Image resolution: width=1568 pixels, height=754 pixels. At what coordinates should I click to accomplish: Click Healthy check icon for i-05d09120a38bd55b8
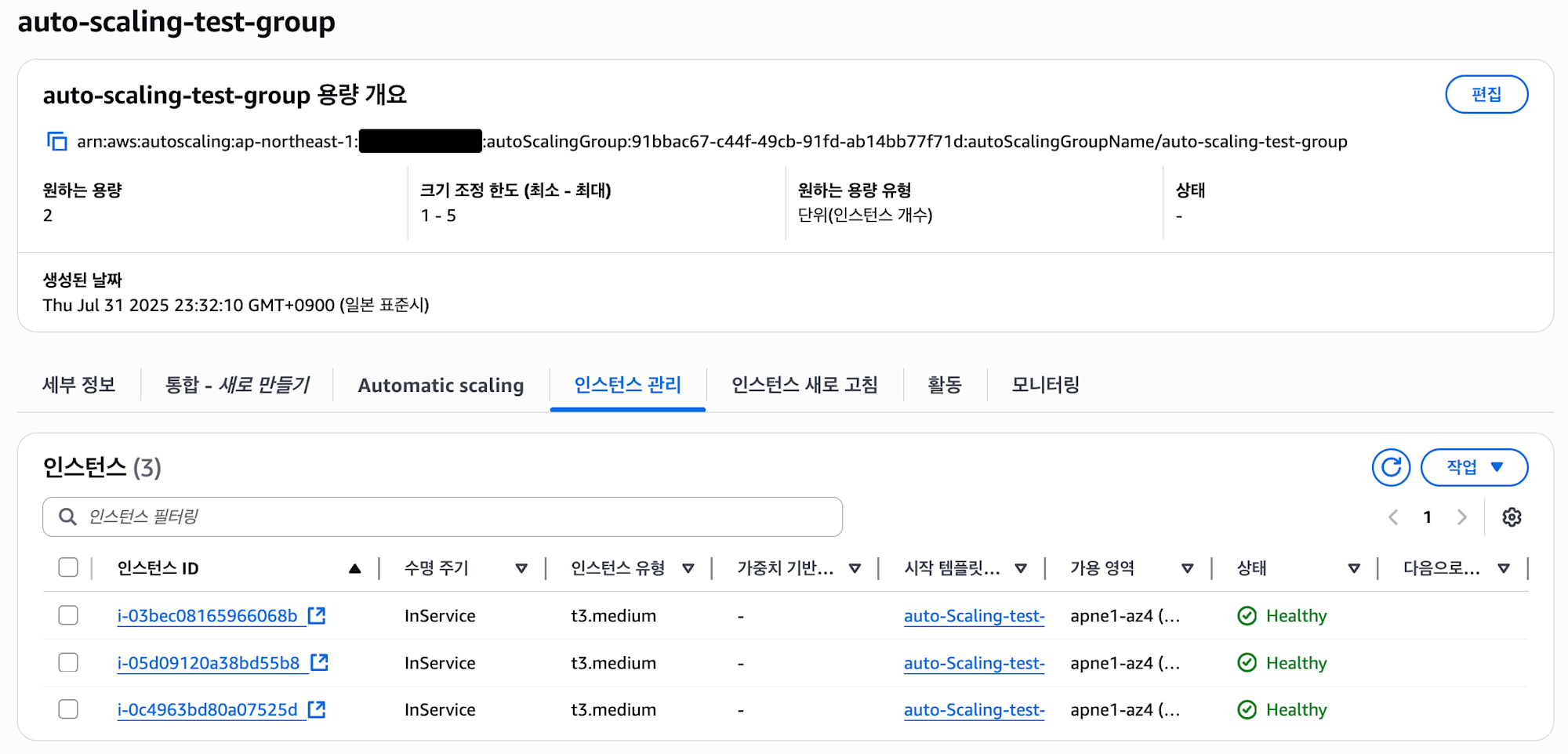click(x=1247, y=663)
